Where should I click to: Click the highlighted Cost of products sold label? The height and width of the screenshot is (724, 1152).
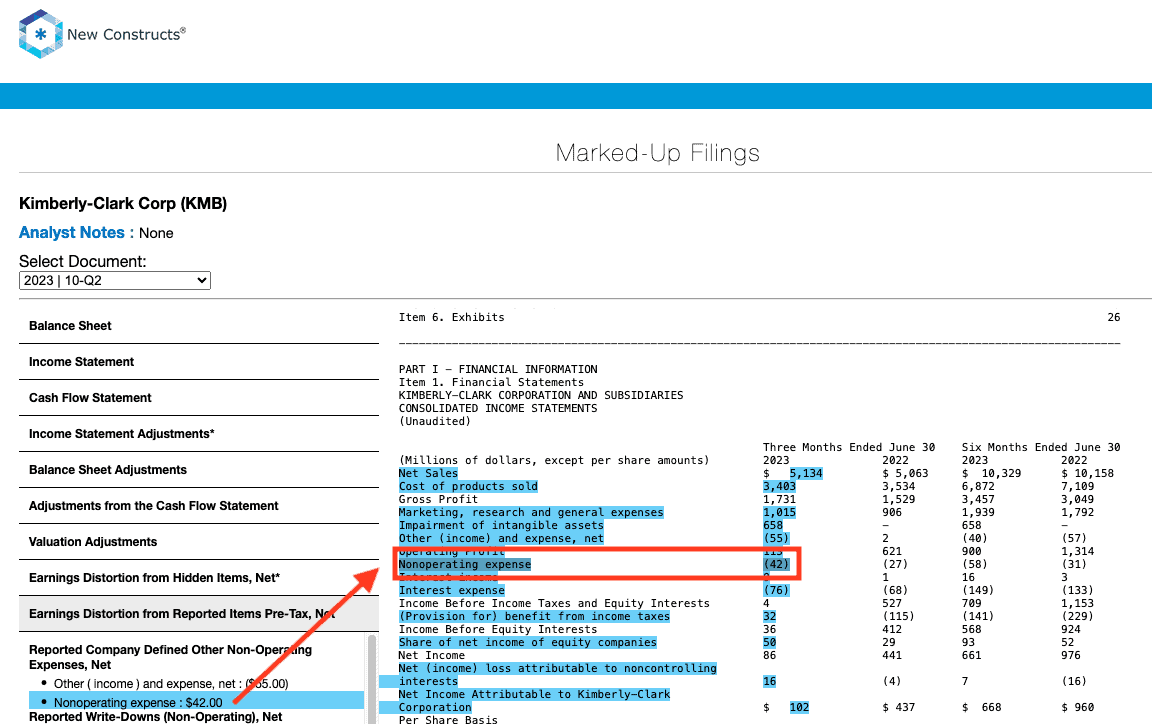click(x=468, y=487)
